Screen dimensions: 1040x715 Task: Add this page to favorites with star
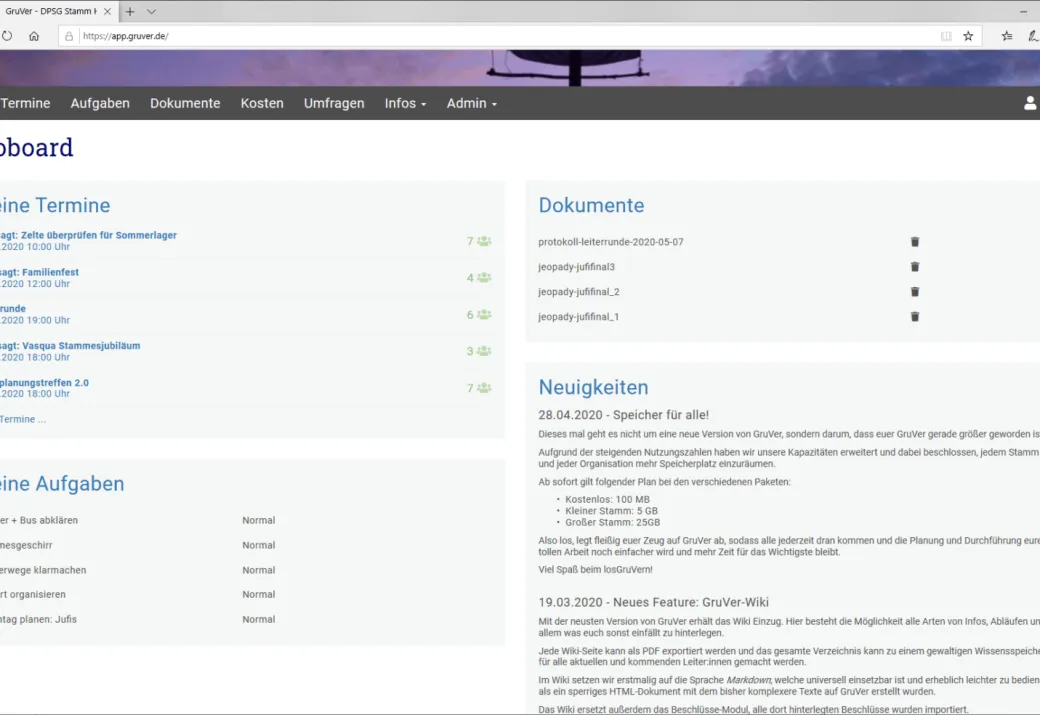point(968,36)
